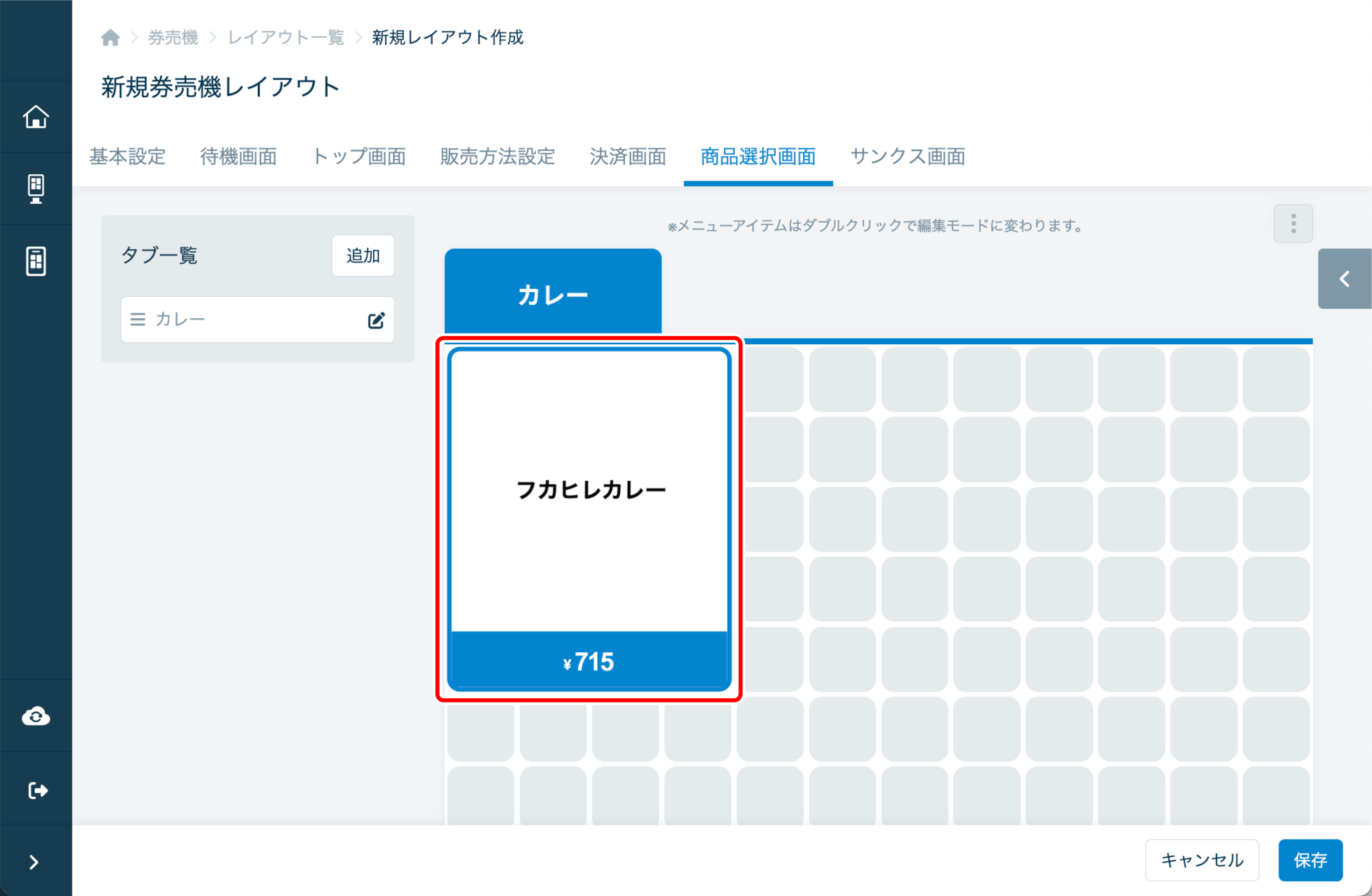This screenshot has width=1372, height=896.
Task: Expand the left sidebar with bottom chevron
Action: pyautogui.click(x=34, y=862)
